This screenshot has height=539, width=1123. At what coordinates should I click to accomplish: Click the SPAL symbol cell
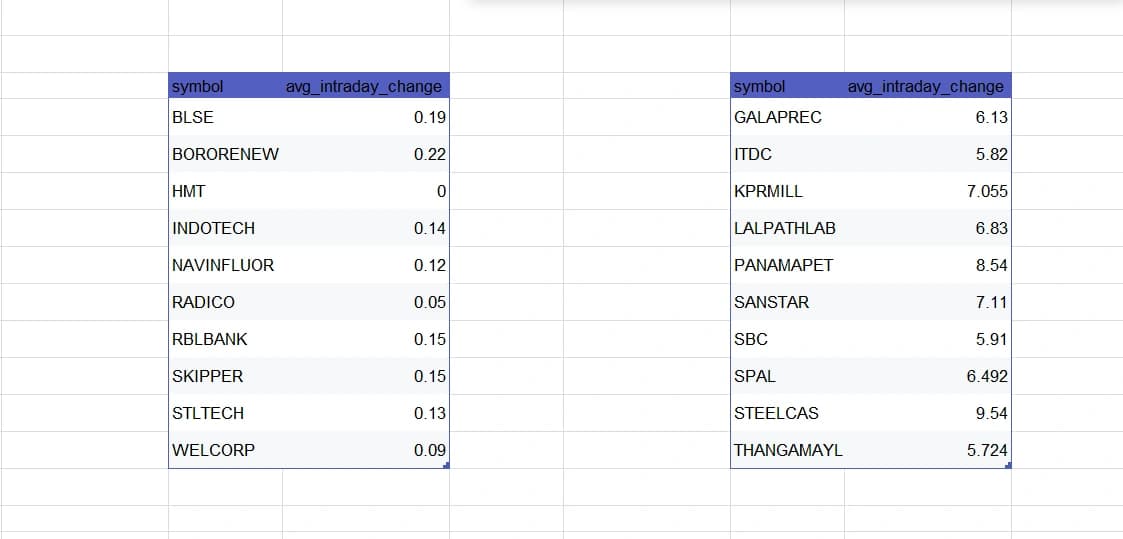[787, 377]
